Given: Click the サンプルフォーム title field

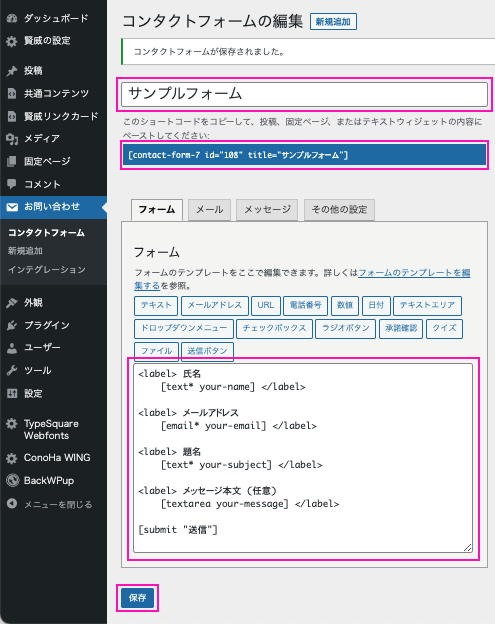Looking at the screenshot, I should pos(304,94).
